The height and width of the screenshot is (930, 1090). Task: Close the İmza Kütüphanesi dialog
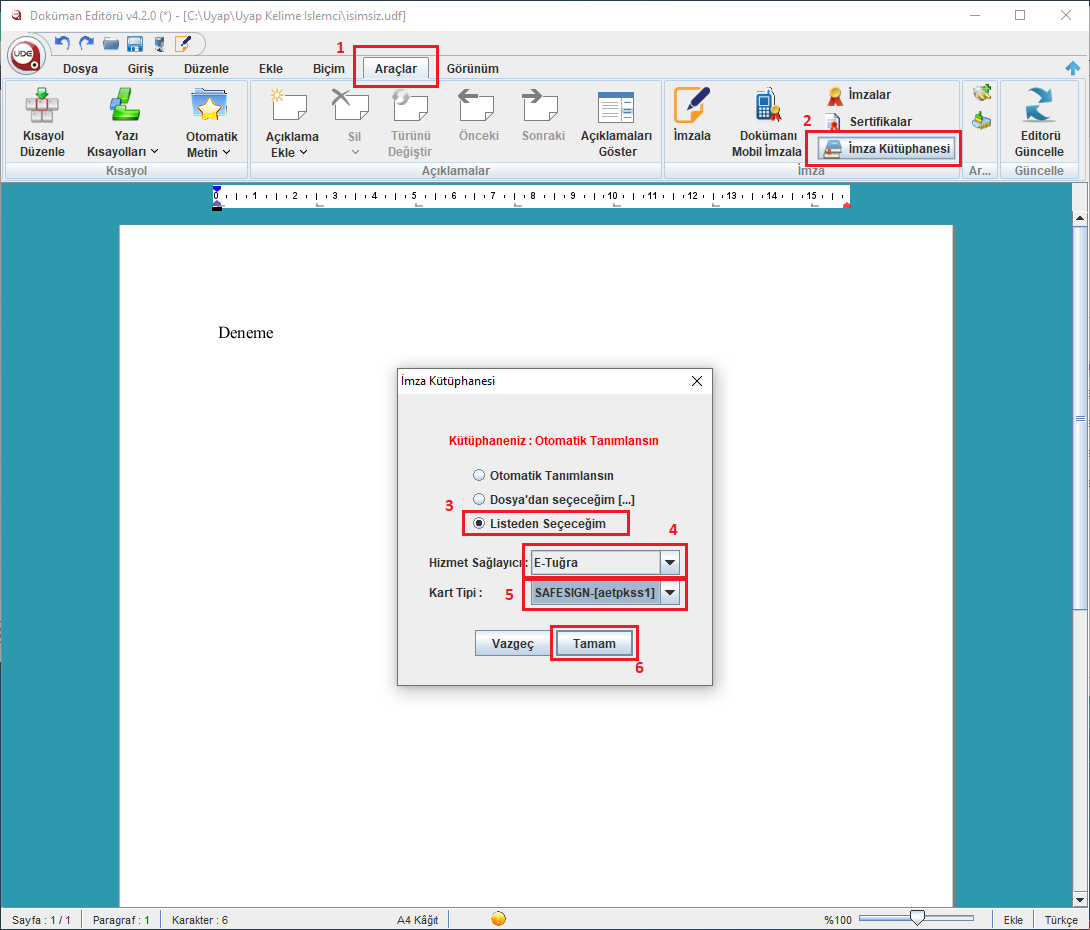click(x=697, y=381)
